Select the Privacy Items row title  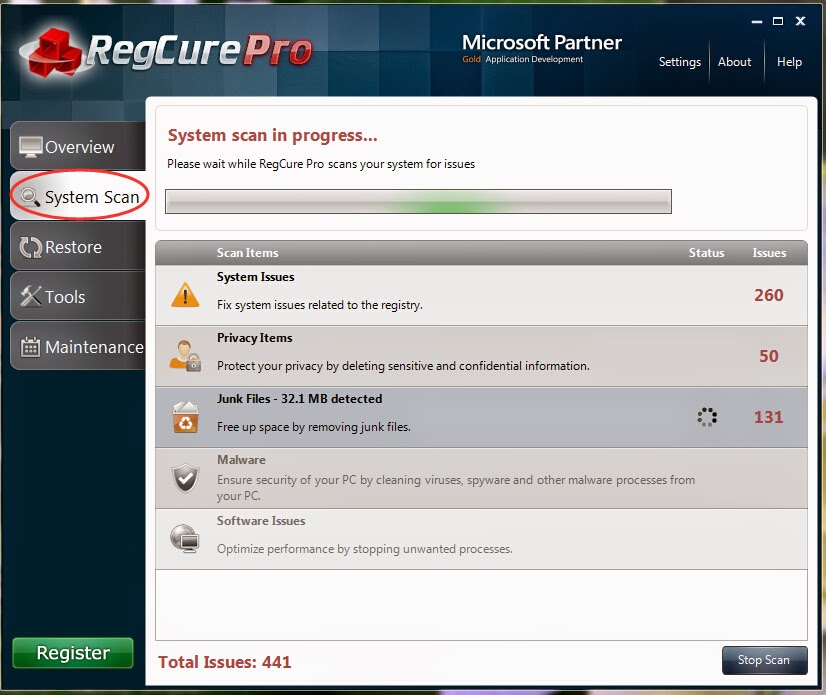click(x=254, y=338)
